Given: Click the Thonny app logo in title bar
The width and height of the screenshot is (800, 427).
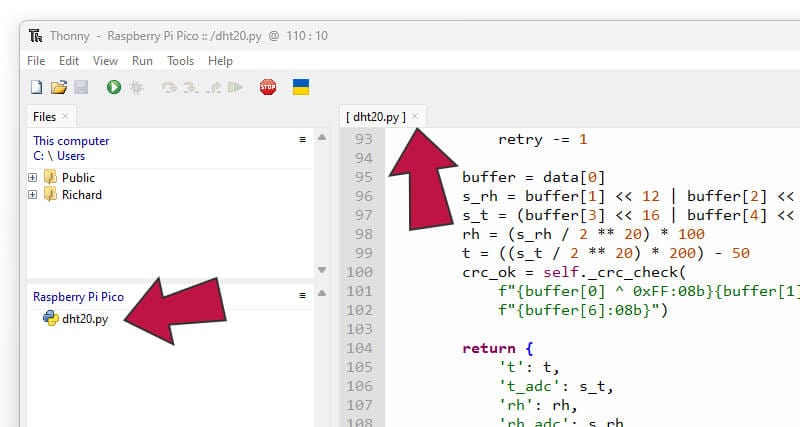Looking at the screenshot, I should [36, 36].
